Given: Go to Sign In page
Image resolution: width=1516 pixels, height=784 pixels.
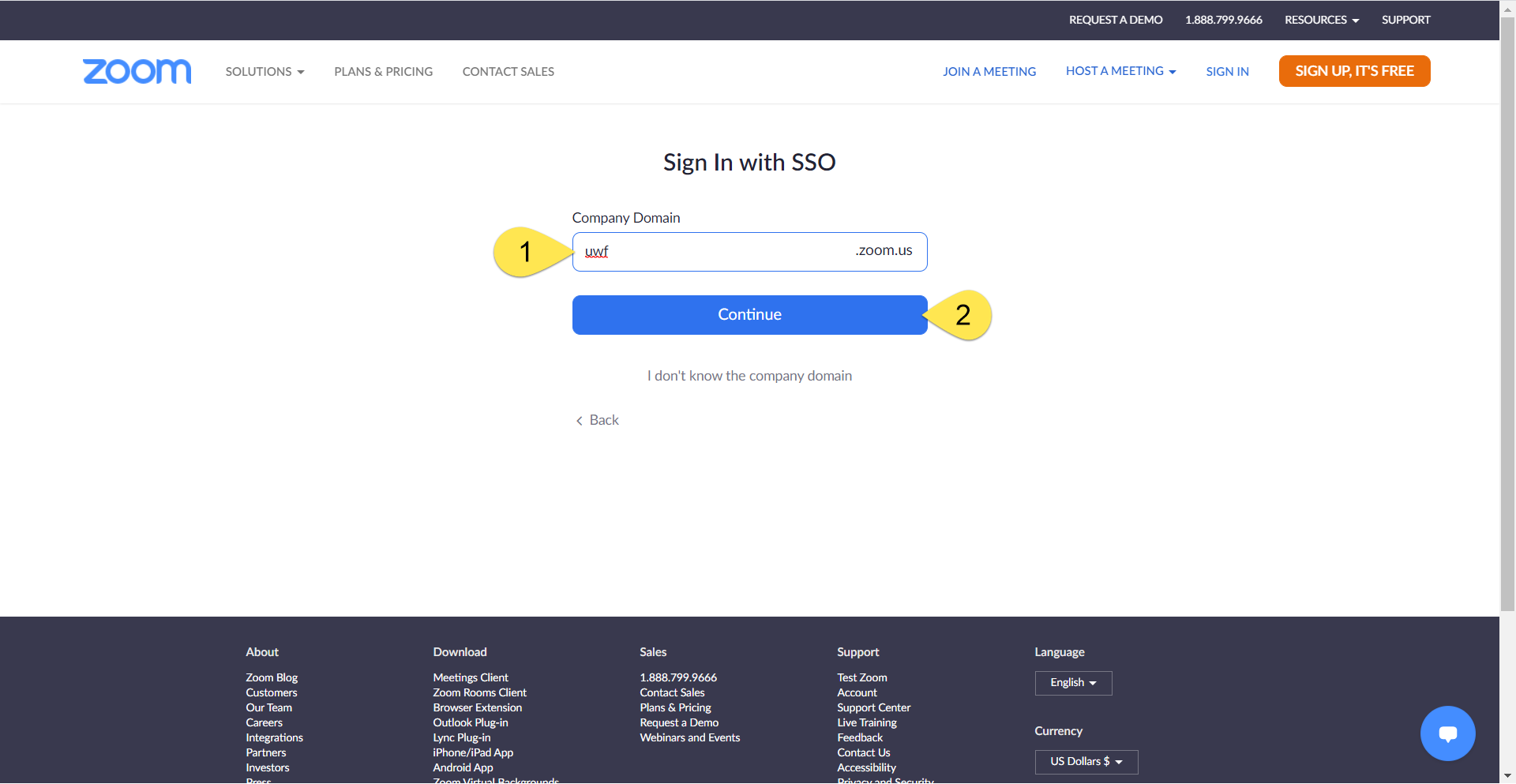Looking at the screenshot, I should [x=1227, y=72].
